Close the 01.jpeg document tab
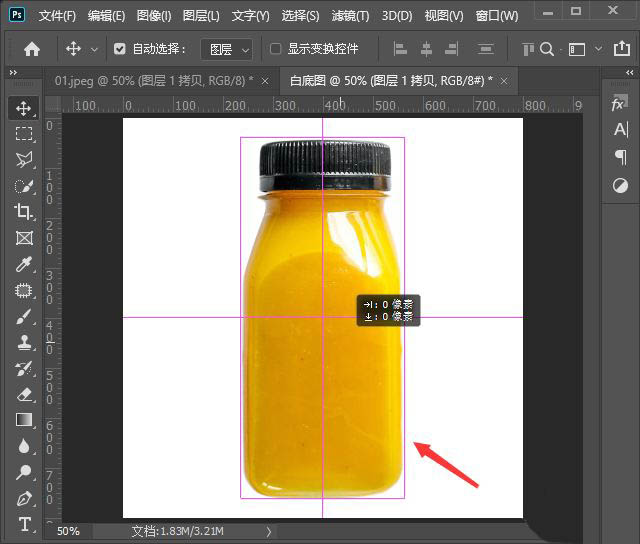The image size is (640, 544). tap(265, 81)
